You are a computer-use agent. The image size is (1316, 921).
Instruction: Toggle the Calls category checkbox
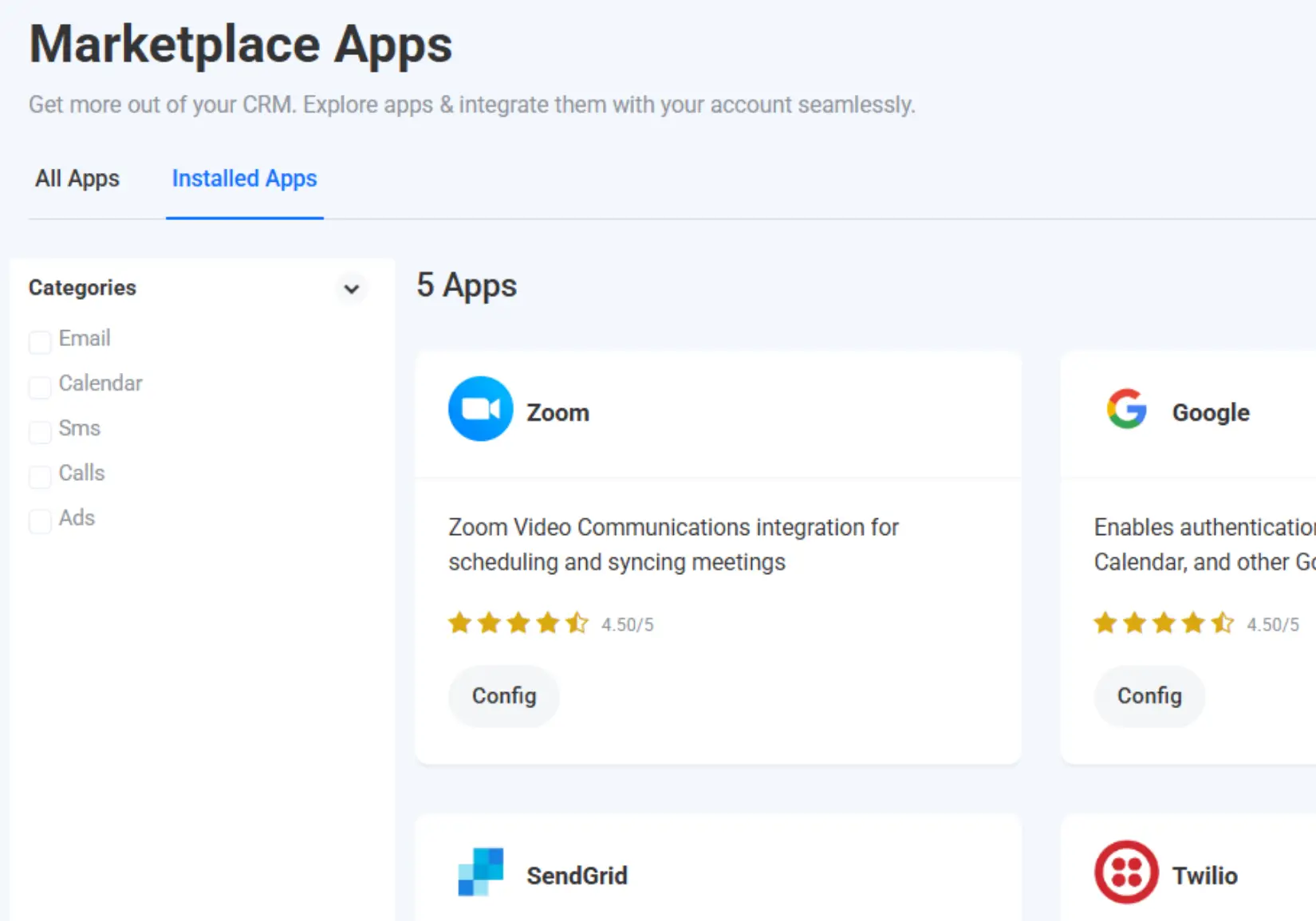coord(40,476)
